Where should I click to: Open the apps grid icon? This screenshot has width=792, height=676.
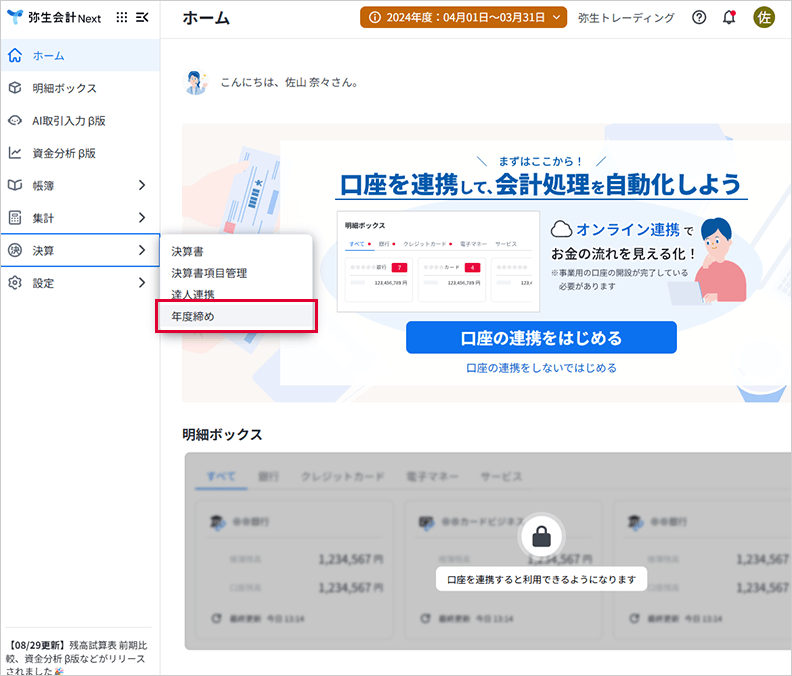pyautogui.click(x=122, y=17)
